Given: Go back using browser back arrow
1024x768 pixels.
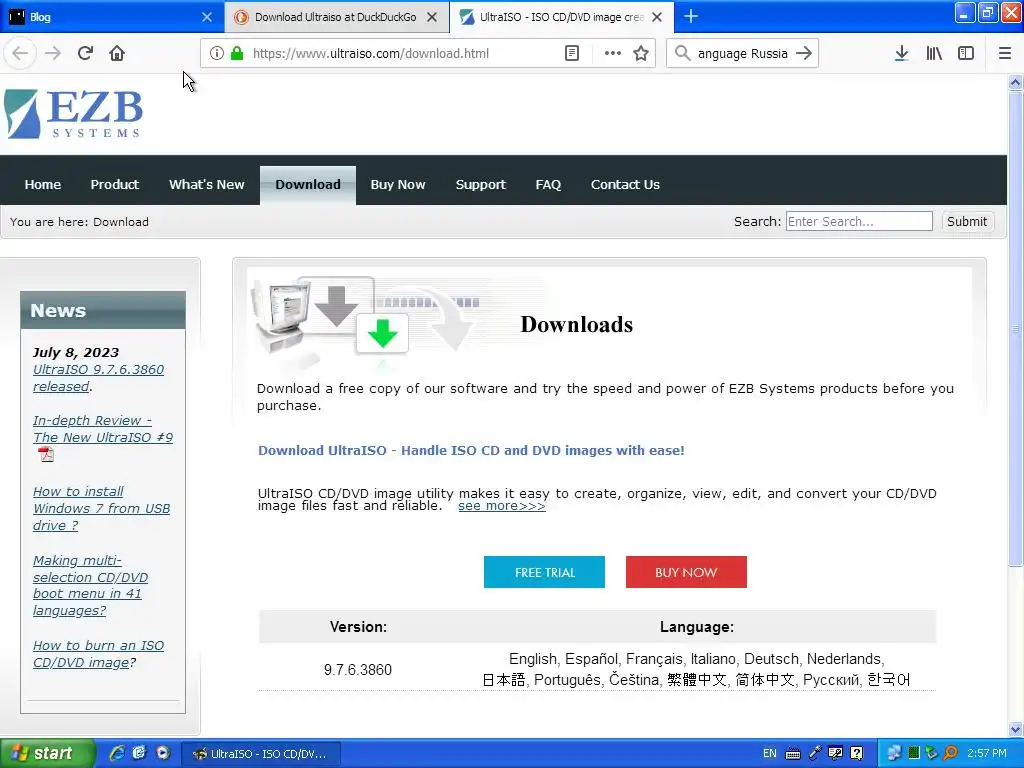Looking at the screenshot, I should pos(20,54).
